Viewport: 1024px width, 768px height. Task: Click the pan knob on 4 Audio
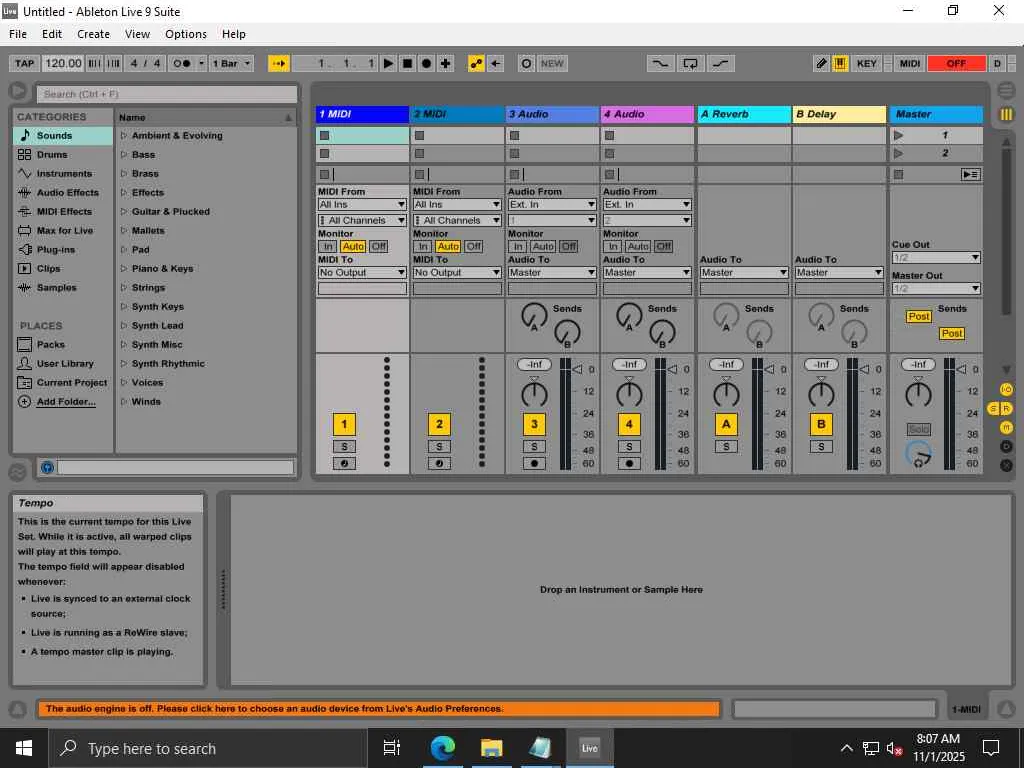click(629, 394)
